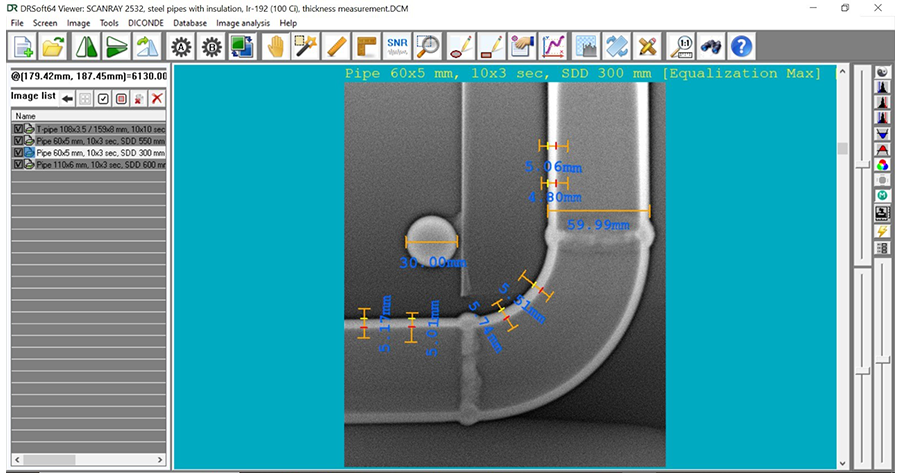Click the RGB color circles icon

(882, 164)
